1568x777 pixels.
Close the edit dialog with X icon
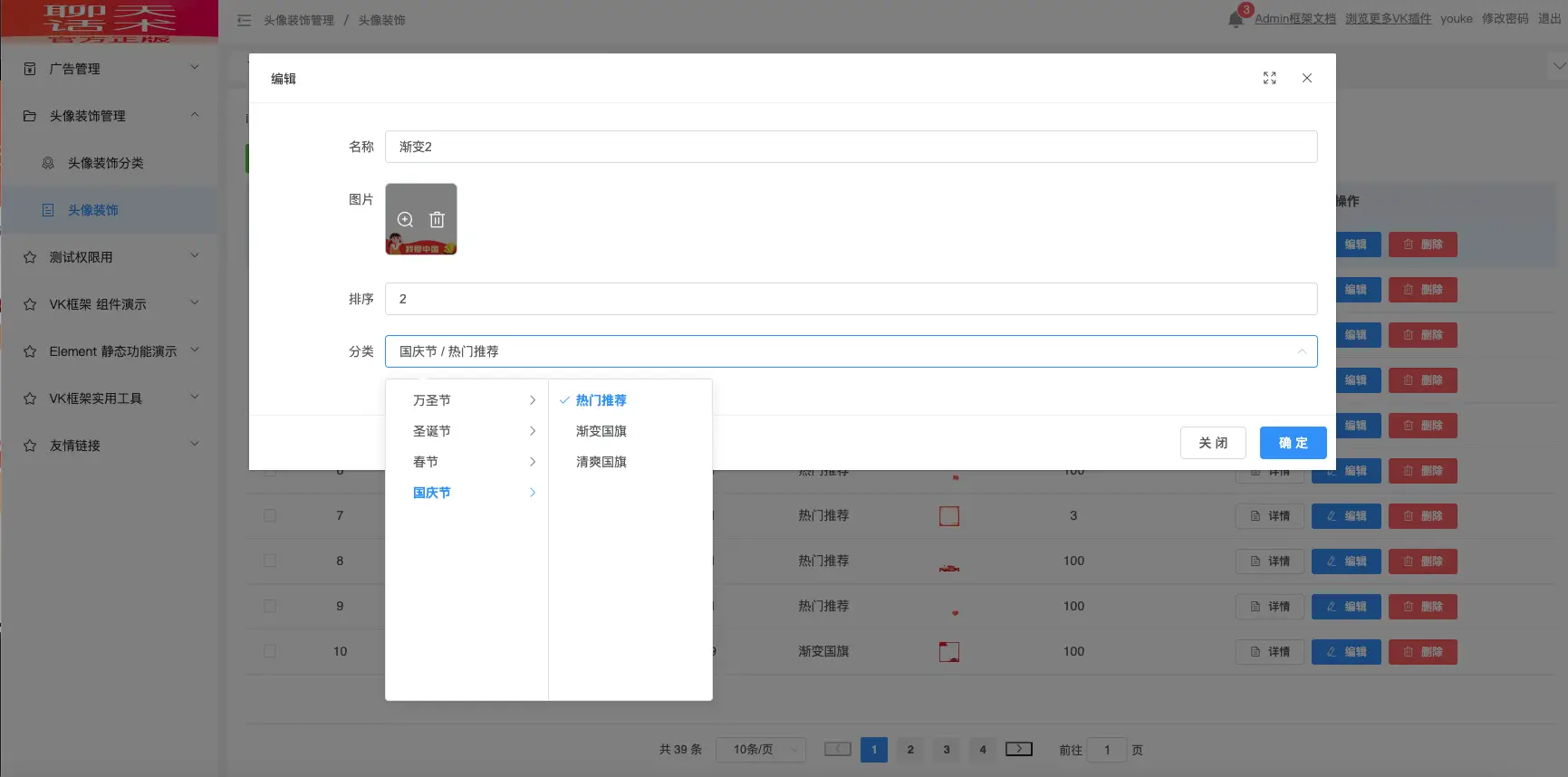[x=1306, y=79]
